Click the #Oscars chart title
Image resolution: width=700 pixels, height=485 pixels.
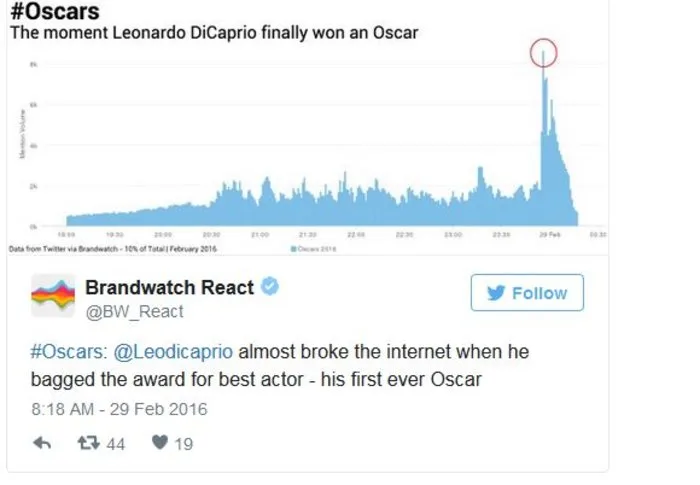click(55, 12)
